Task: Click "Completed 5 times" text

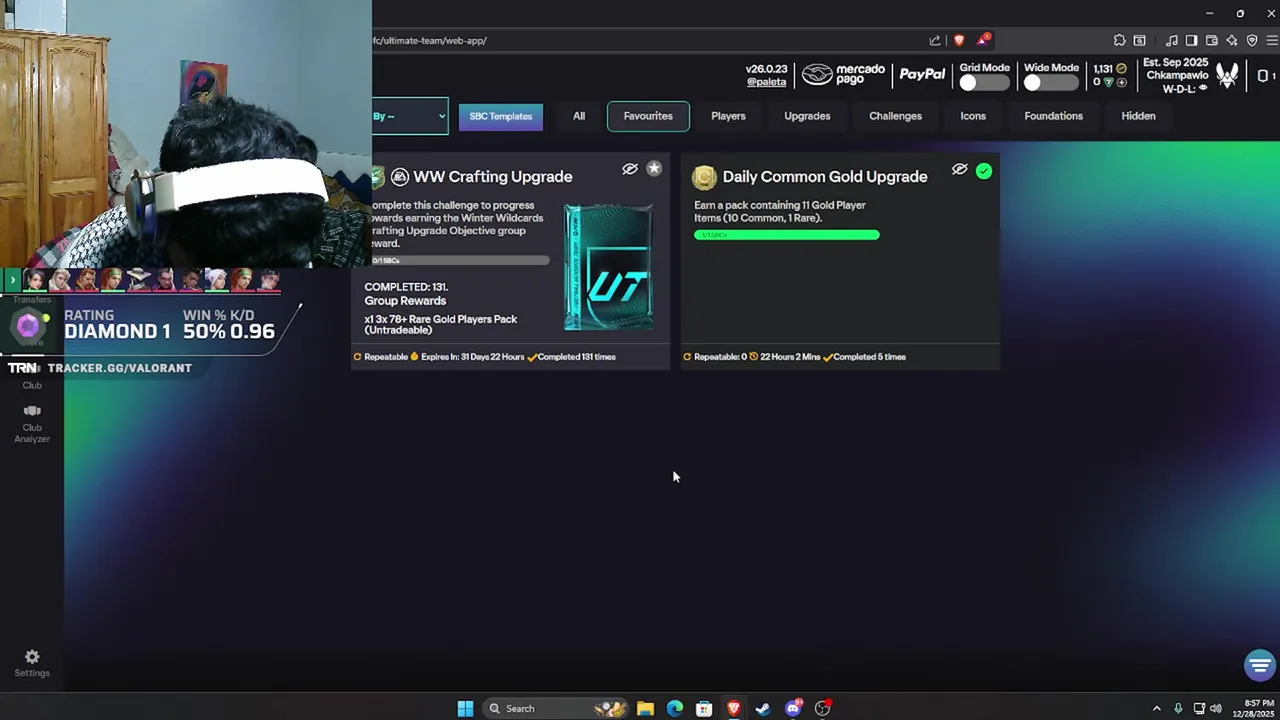Action: coord(869,357)
